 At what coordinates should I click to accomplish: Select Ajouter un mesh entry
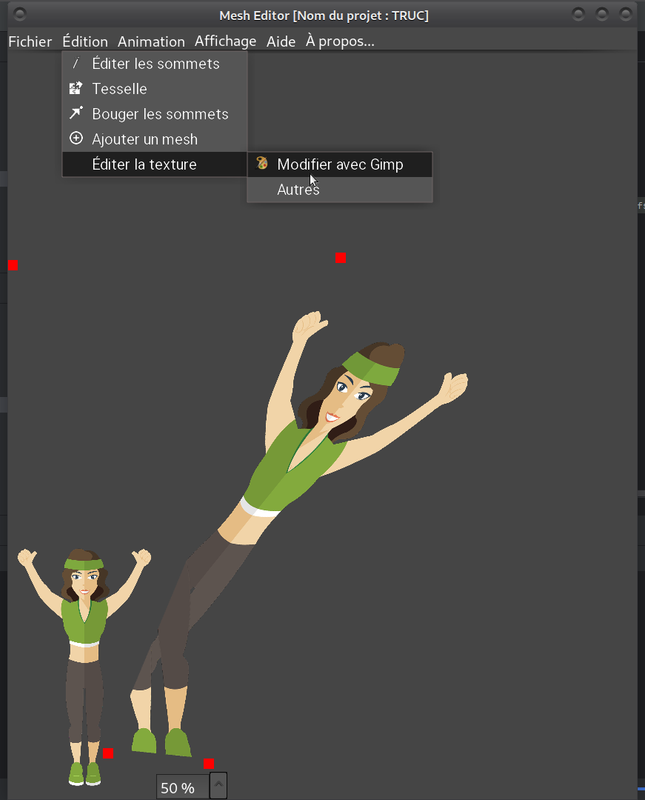coord(155,139)
